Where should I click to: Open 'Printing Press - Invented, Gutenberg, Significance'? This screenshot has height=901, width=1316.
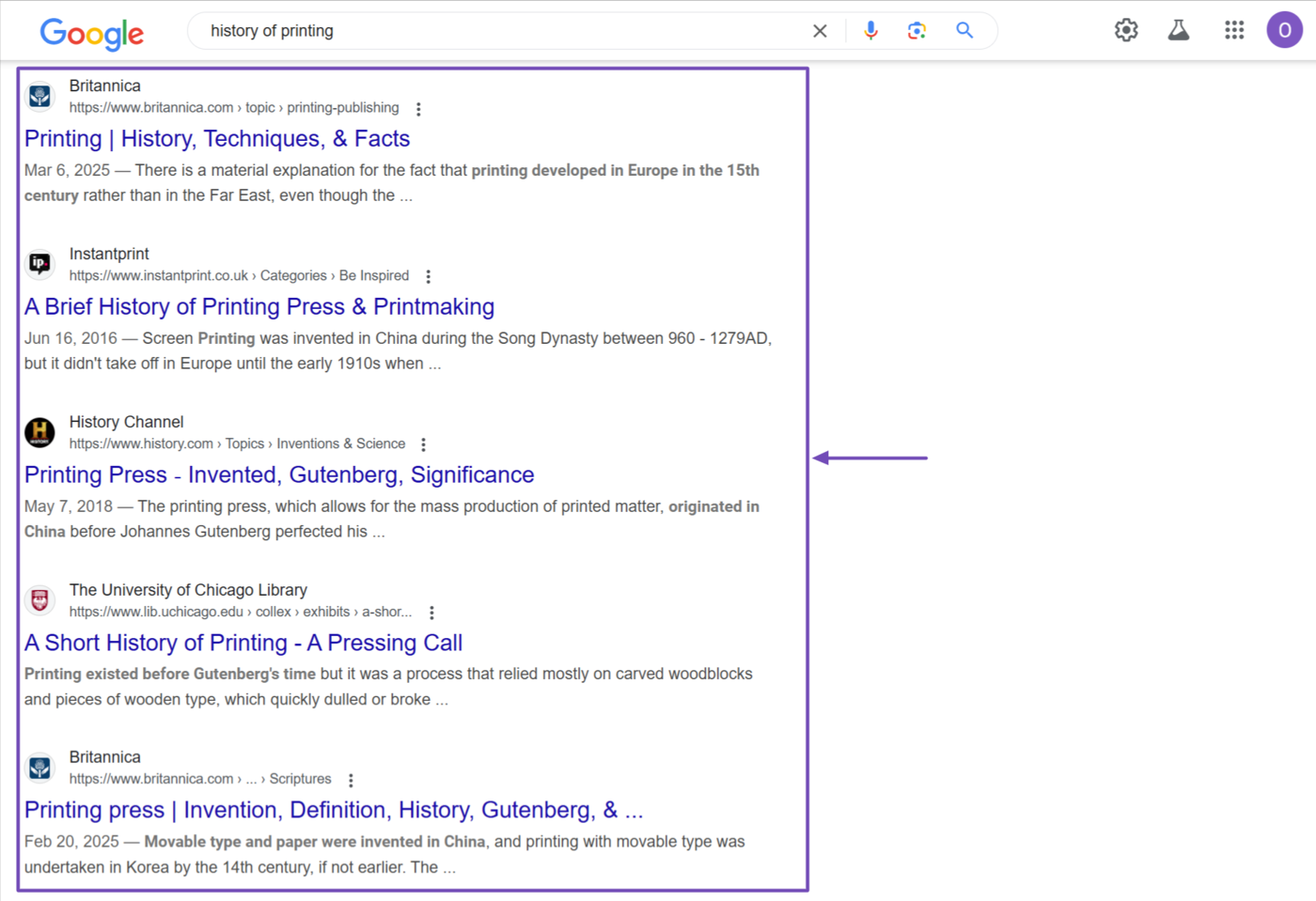(x=279, y=475)
